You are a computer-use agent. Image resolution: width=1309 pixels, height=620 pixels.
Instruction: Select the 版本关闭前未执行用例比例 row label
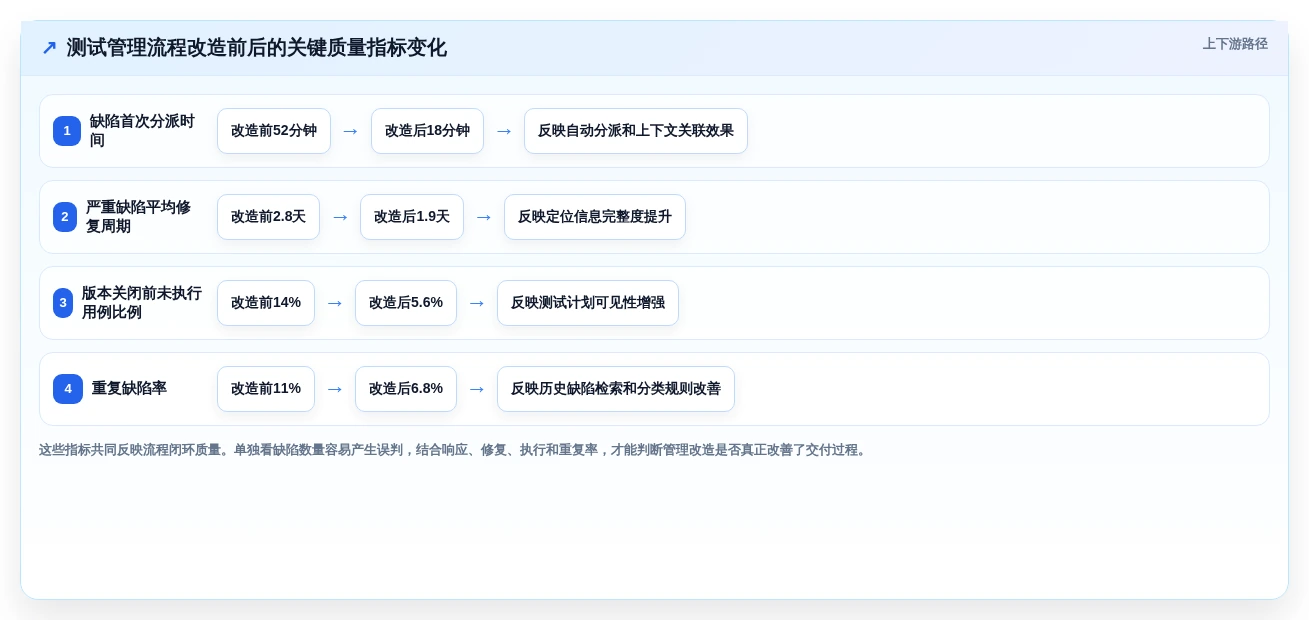click(142, 303)
